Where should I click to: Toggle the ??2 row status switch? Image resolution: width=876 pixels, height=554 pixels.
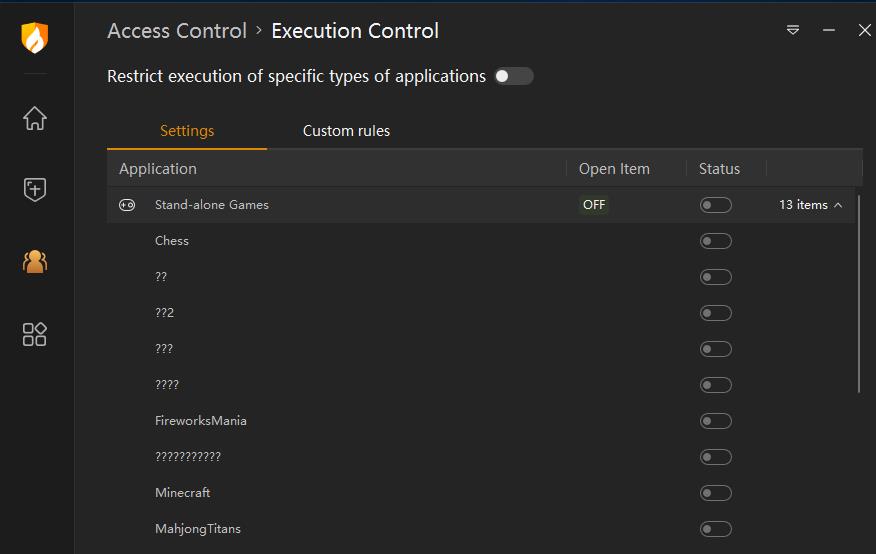click(716, 313)
